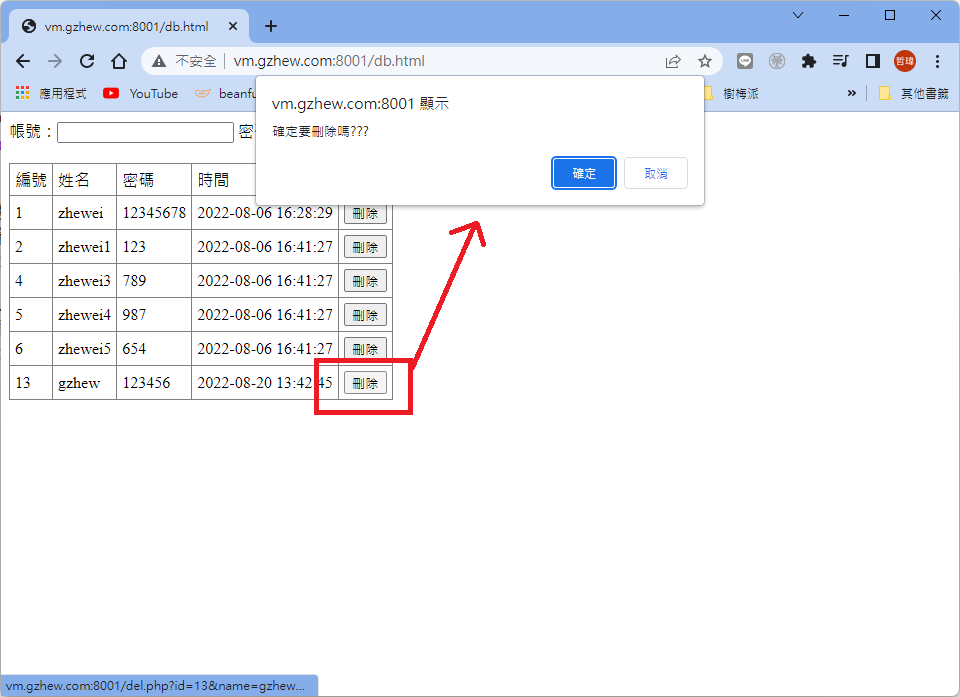The height and width of the screenshot is (697, 960).
Task: Cancel the dialog with 取消 button
Action: click(x=656, y=173)
